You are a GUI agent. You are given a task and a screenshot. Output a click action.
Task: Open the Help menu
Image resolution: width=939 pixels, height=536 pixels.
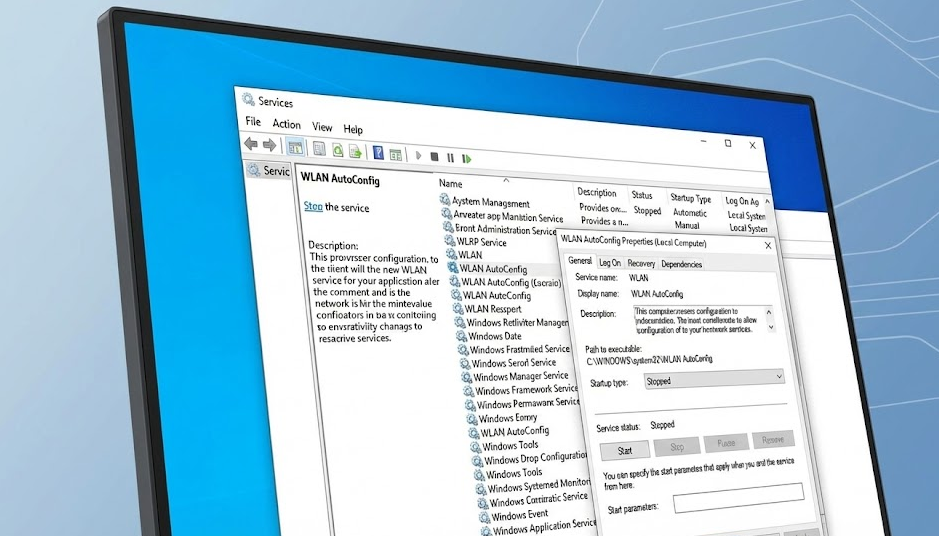[353, 129]
